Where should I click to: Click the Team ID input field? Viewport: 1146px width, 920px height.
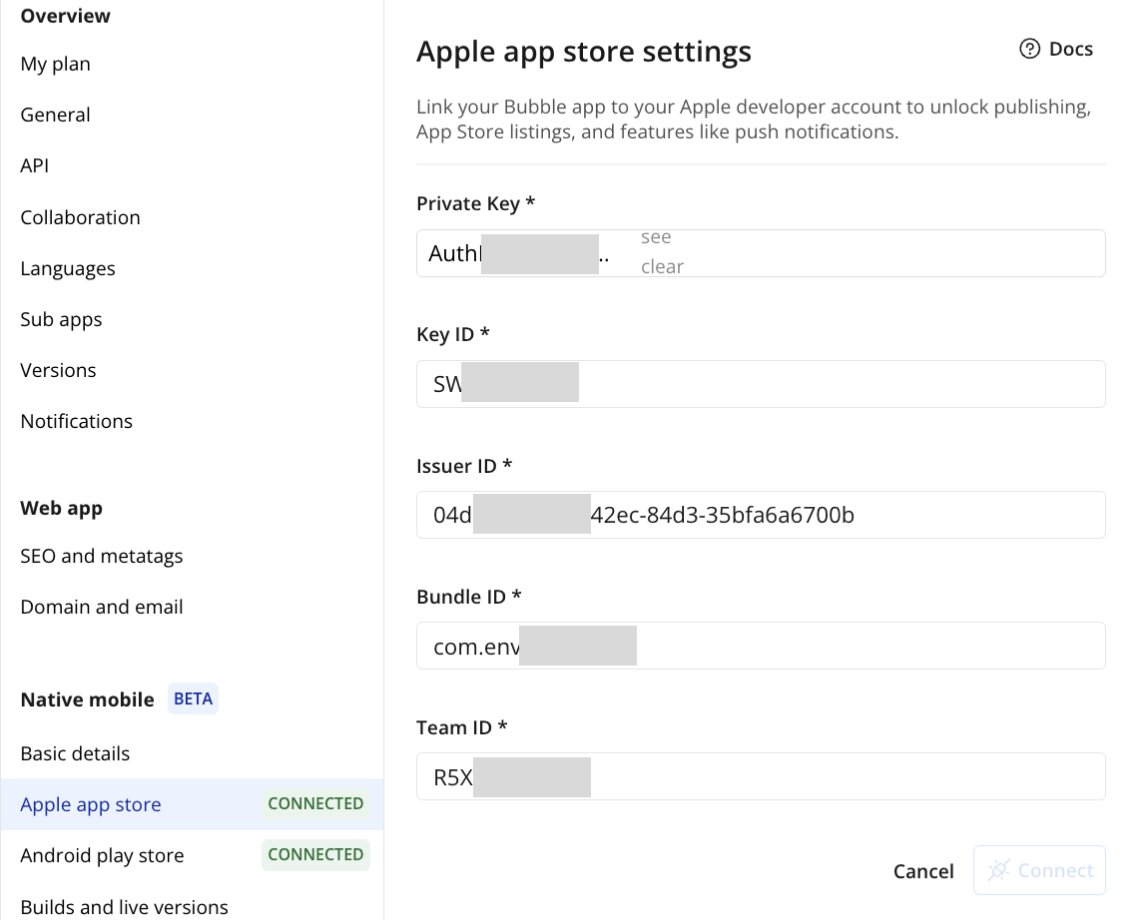pyautogui.click(x=761, y=777)
